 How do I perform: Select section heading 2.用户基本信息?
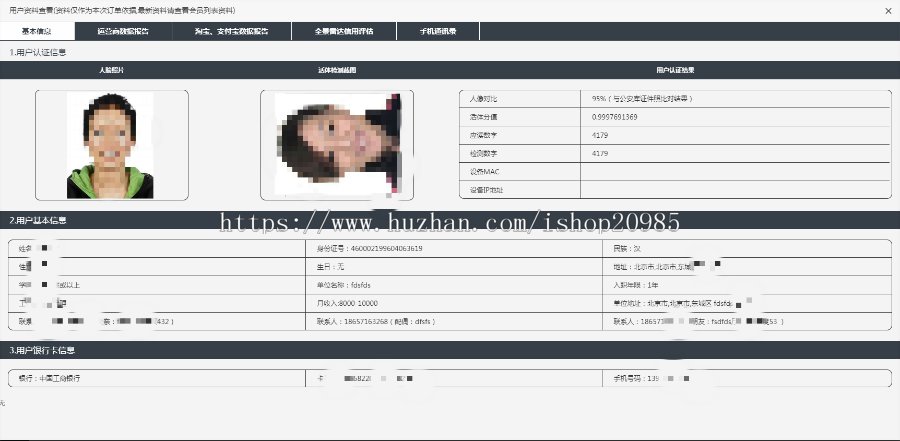tap(37, 220)
